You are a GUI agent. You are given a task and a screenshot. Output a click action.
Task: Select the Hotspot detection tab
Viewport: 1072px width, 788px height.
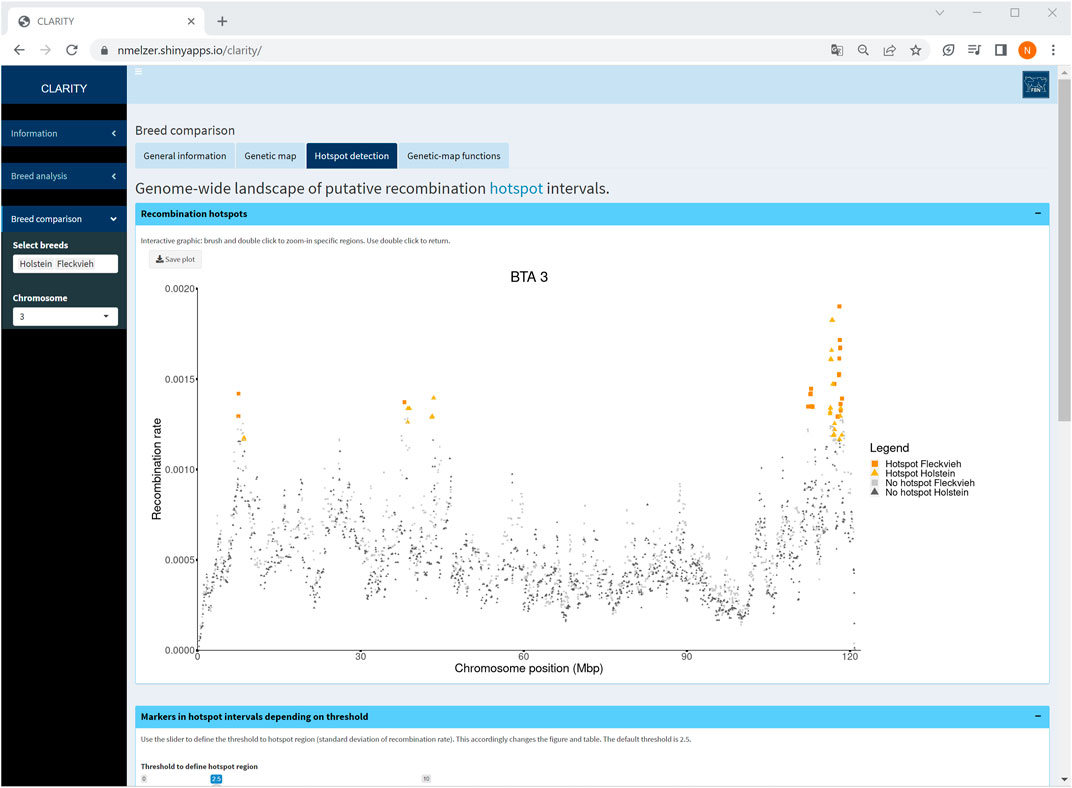(x=351, y=156)
